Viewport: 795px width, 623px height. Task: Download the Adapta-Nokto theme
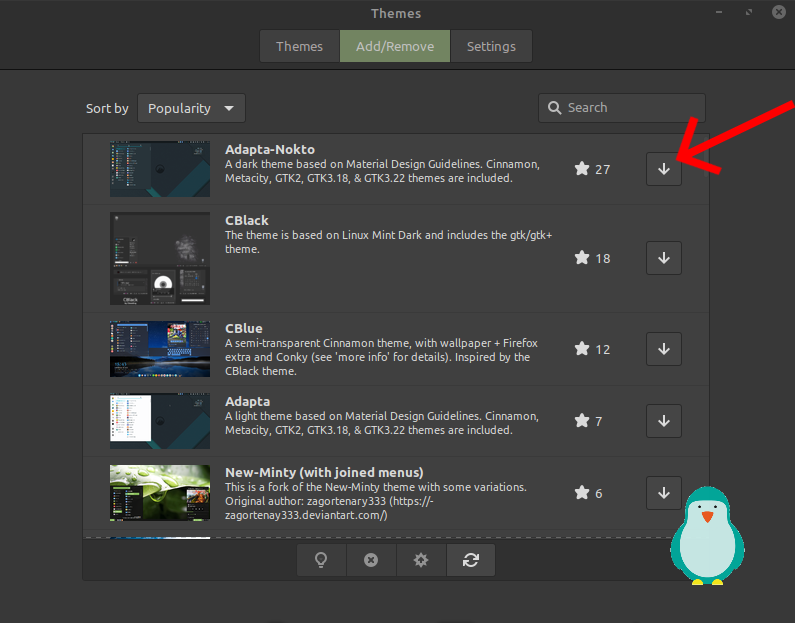click(x=664, y=169)
